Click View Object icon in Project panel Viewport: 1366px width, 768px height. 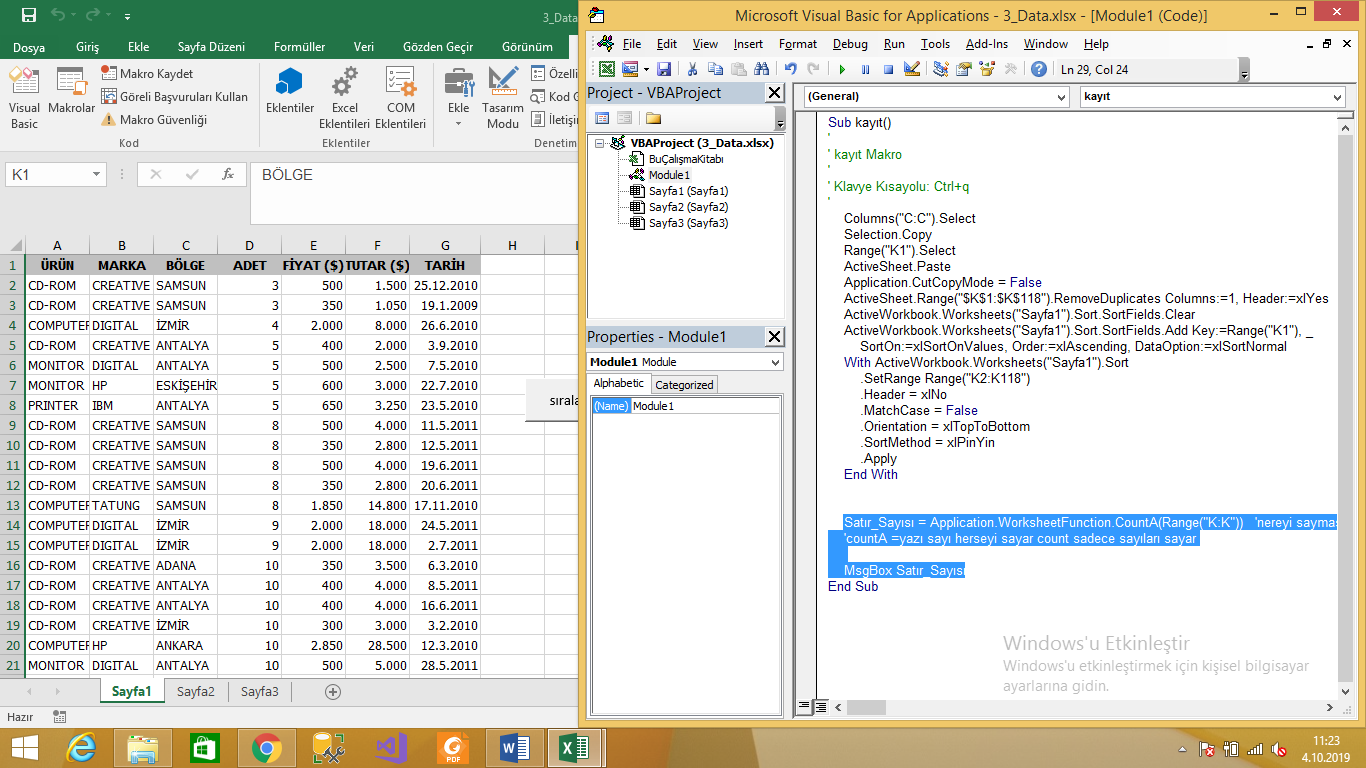click(624, 118)
